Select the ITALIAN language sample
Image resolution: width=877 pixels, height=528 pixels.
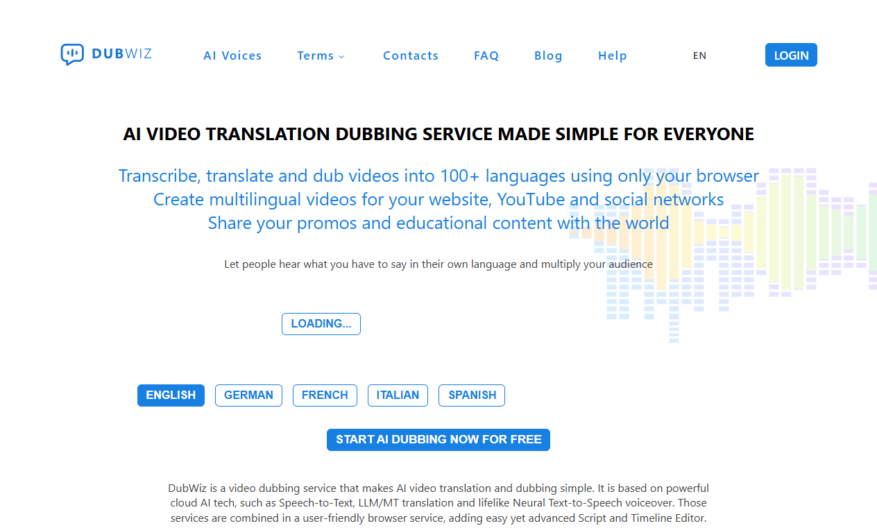coord(398,395)
